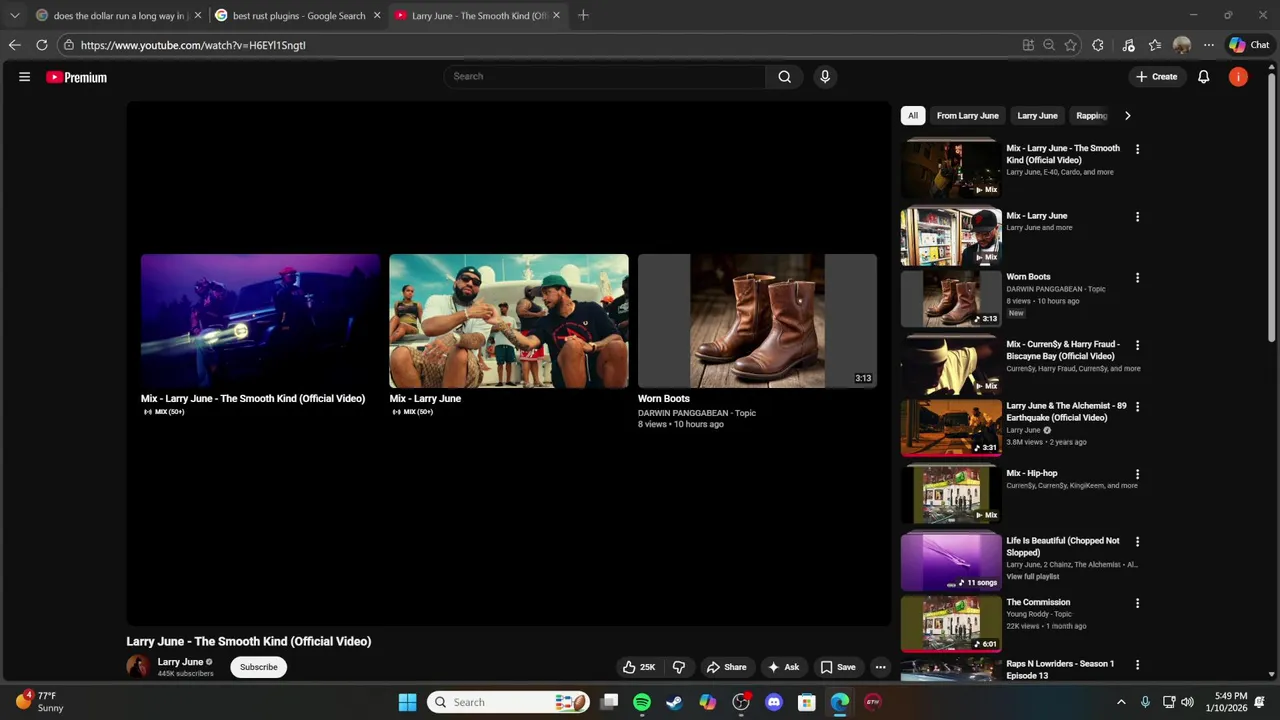Image resolution: width=1280 pixels, height=720 pixels.
Task: Open the taskbar volume speaker icon
Action: point(1187,702)
